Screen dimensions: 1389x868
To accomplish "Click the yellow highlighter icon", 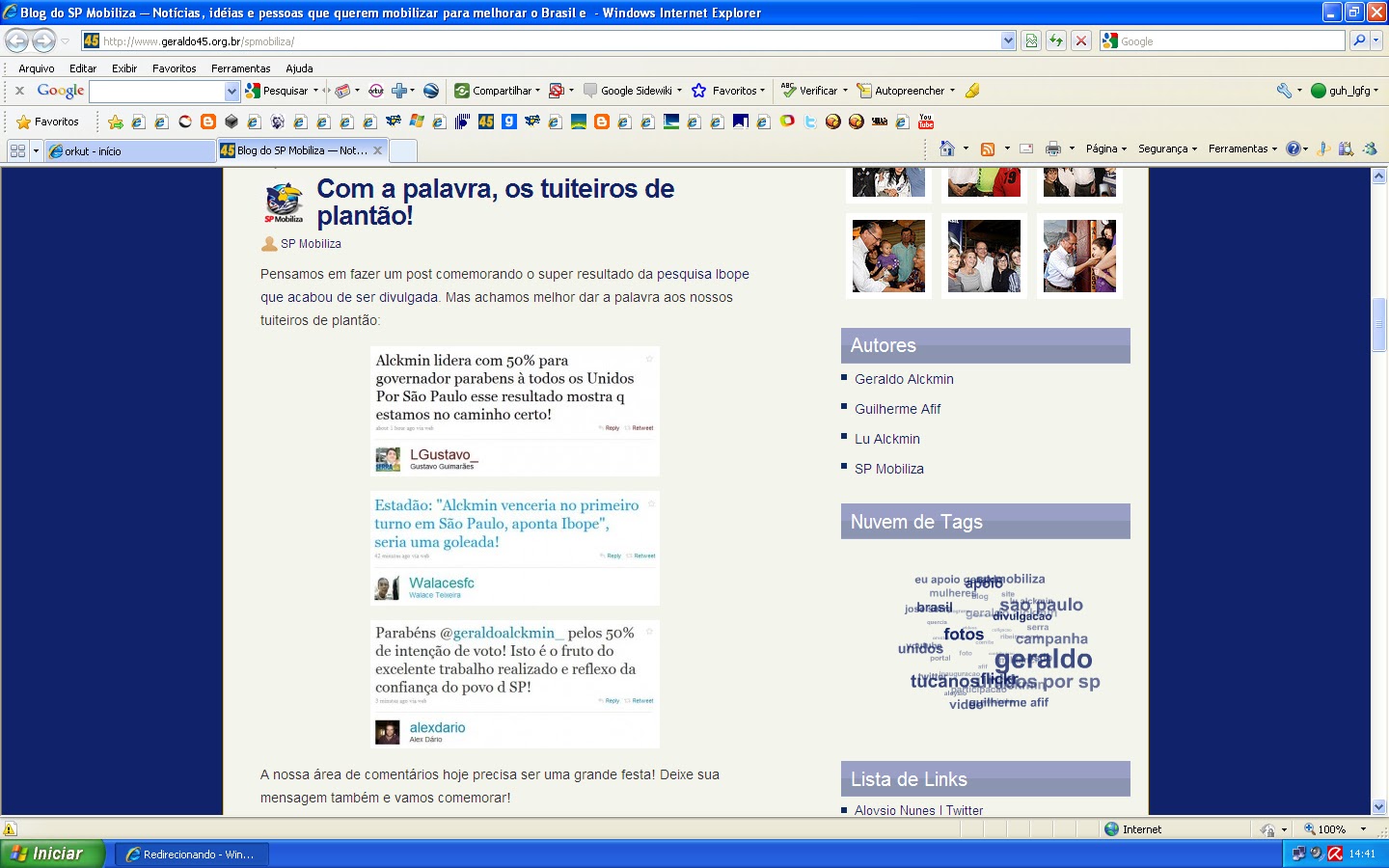I will [972, 91].
